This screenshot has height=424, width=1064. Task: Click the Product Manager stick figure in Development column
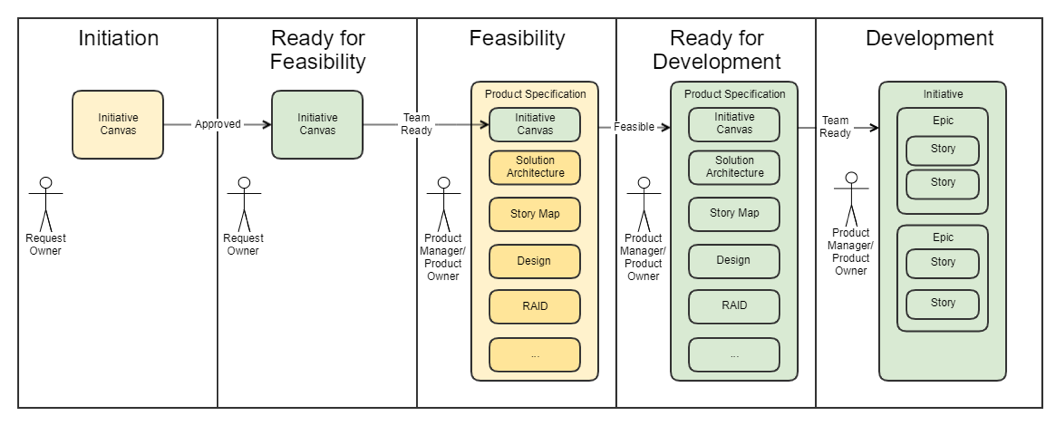click(851, 198)
